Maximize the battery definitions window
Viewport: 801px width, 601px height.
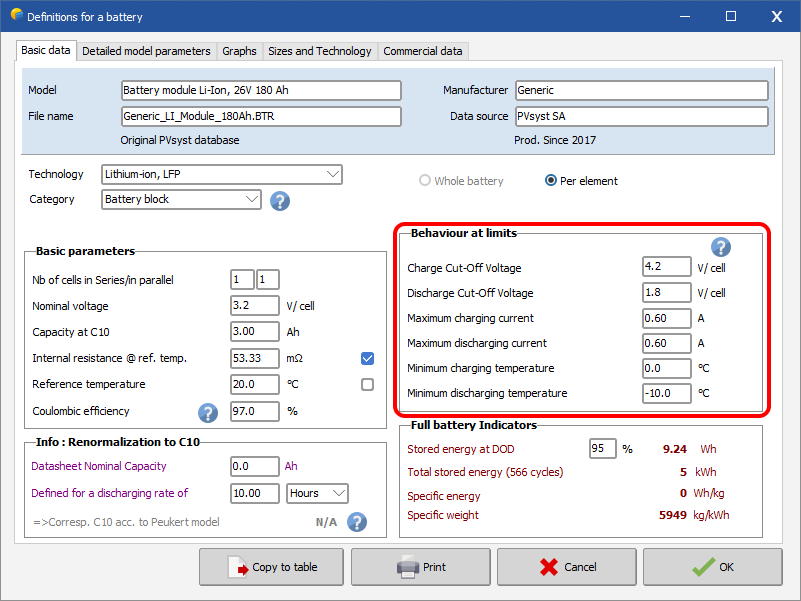click(731, 16)
